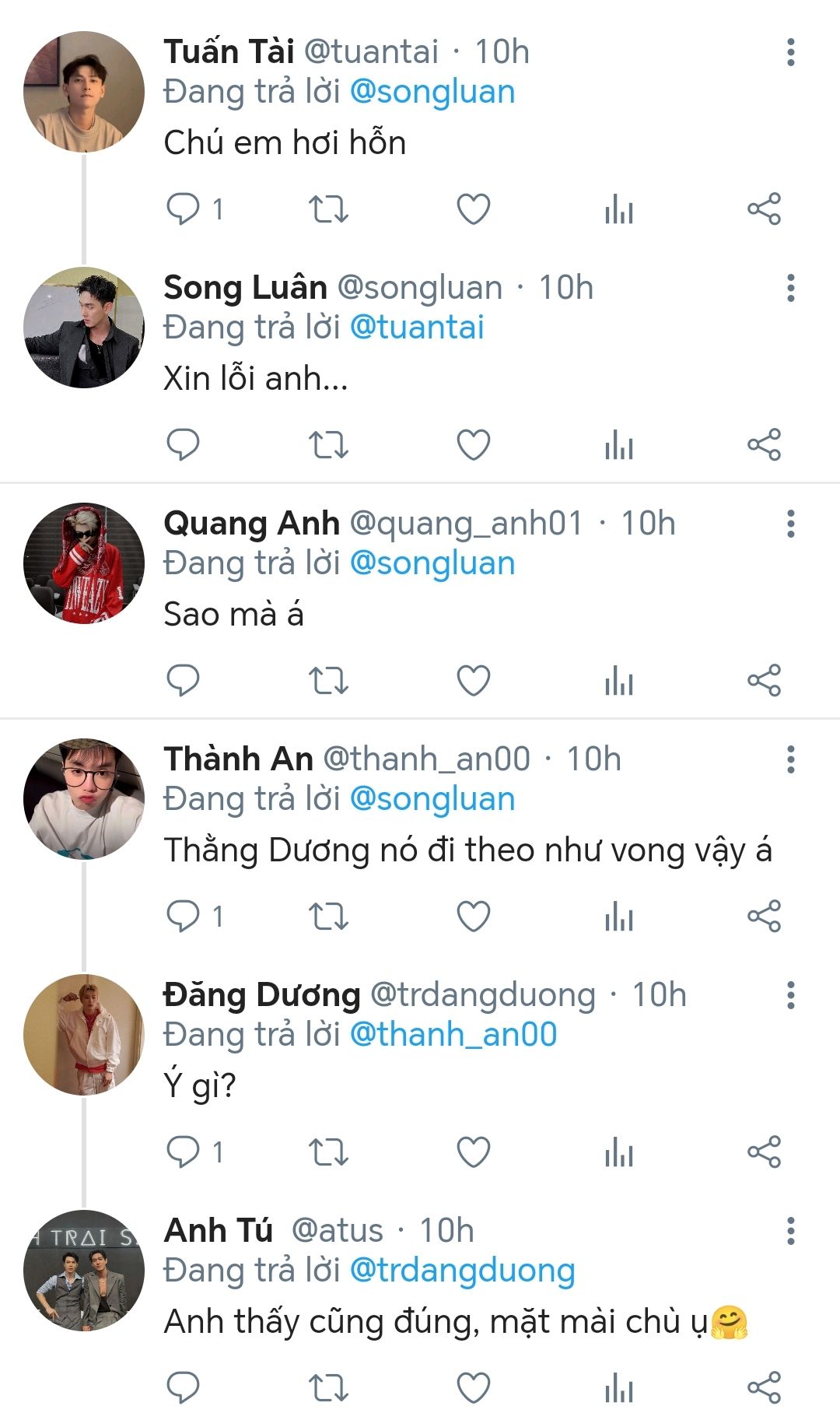The width and height of the screenshot is (840, 1413).
Task: Open Thành An's profile picture
Action: [84, 798]
